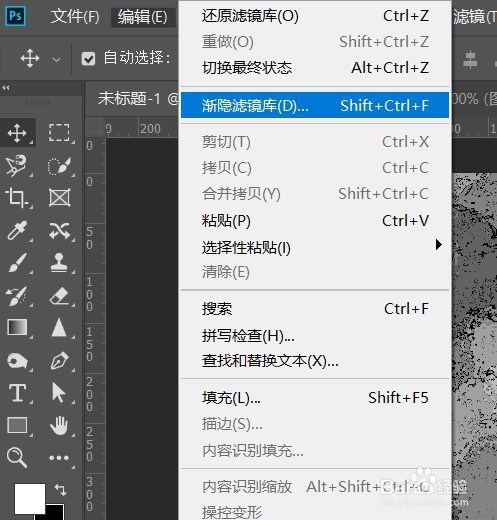Select the Eraser tool

tap(59, 296)
